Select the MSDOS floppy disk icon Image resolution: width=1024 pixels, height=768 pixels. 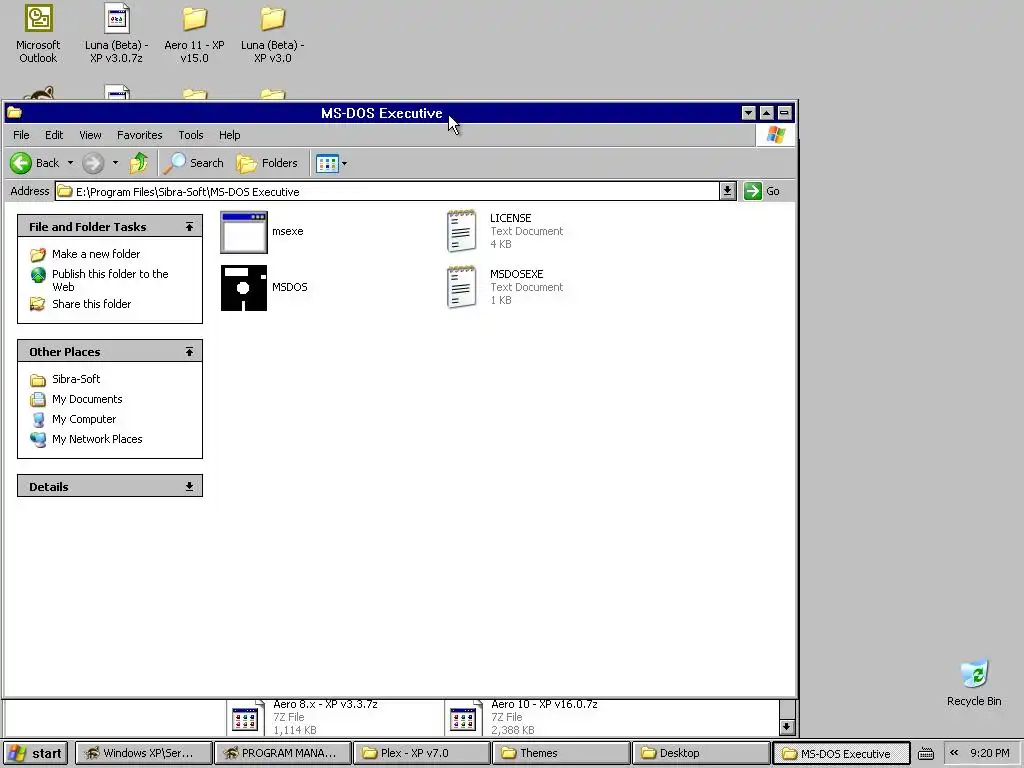(x=244, y=287)
